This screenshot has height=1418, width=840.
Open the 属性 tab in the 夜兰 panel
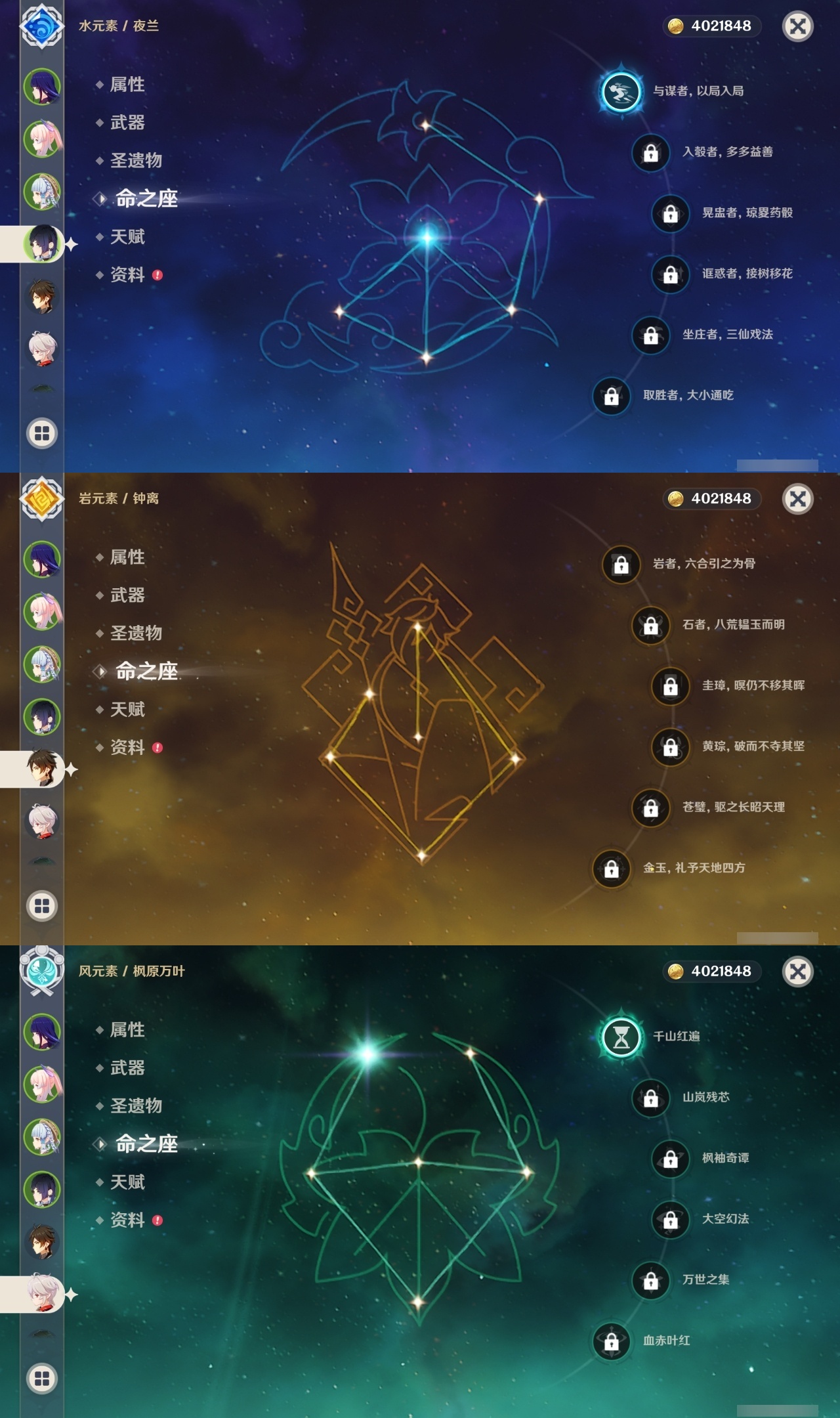click(127, 85)
